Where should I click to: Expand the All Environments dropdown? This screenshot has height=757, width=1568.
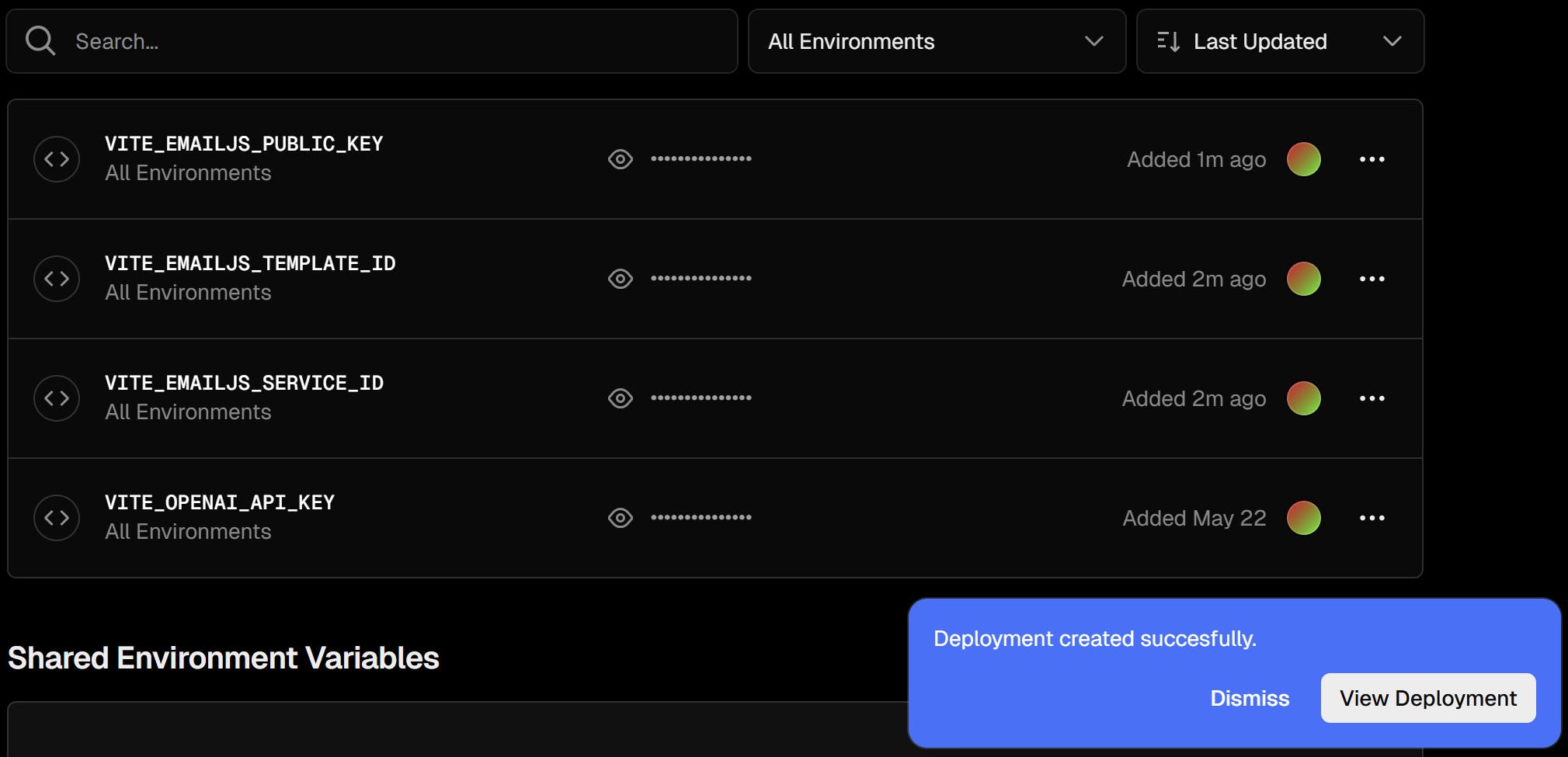click(x=937, y=41)
